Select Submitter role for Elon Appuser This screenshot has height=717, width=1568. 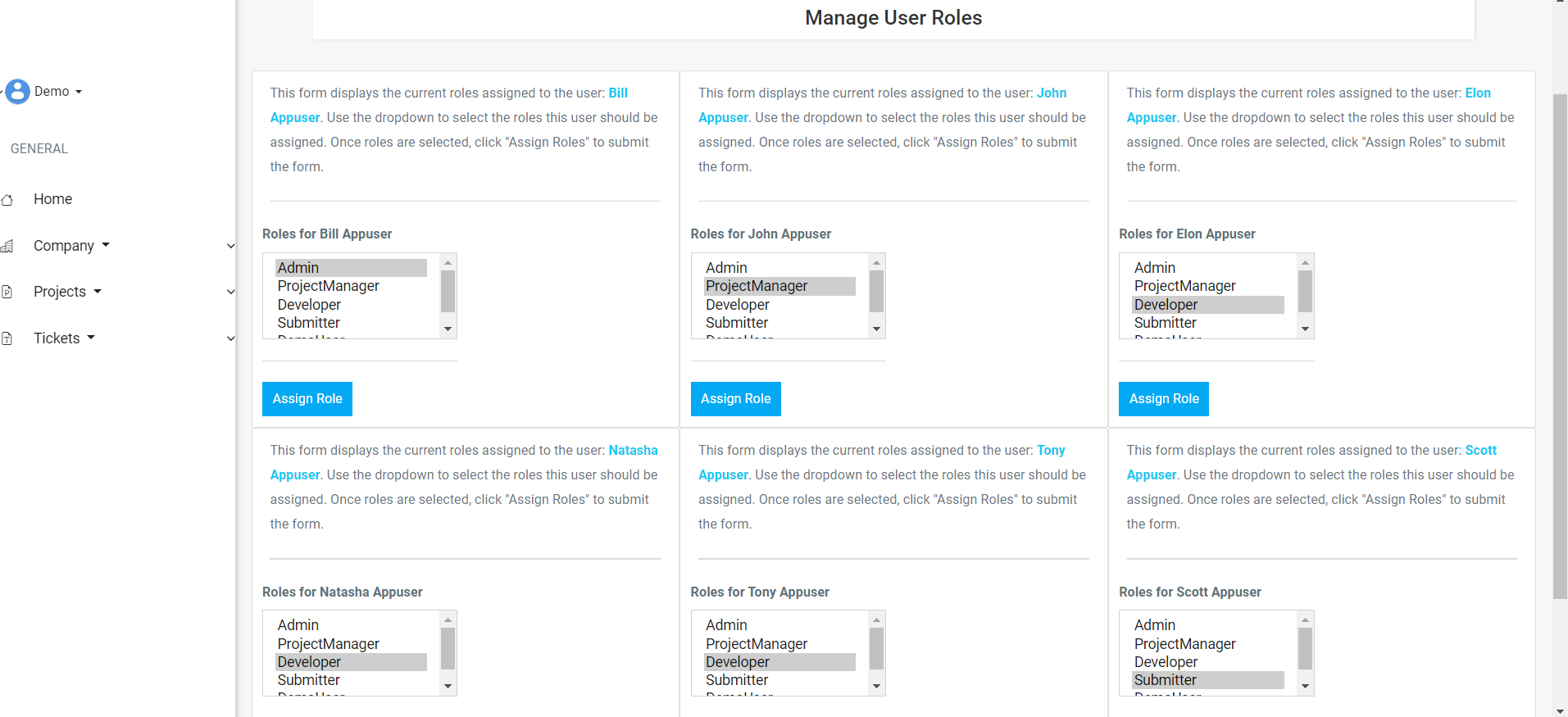click(1208, 323)
